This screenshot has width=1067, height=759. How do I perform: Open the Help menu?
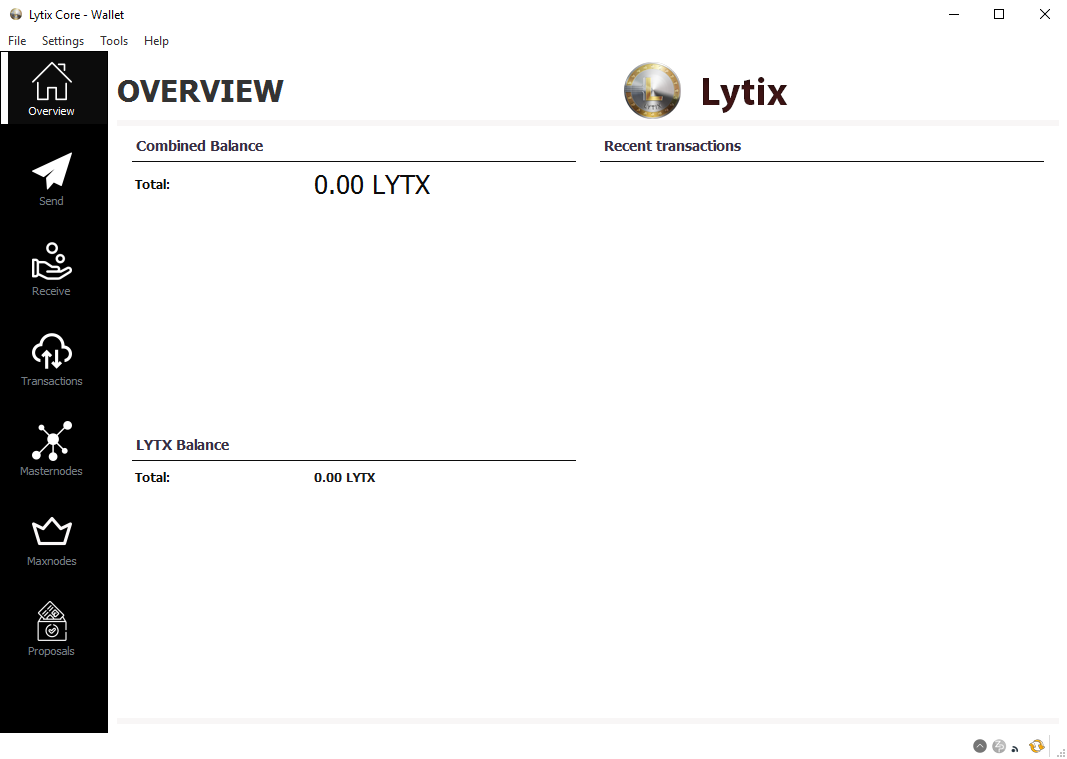click(156, 41)
